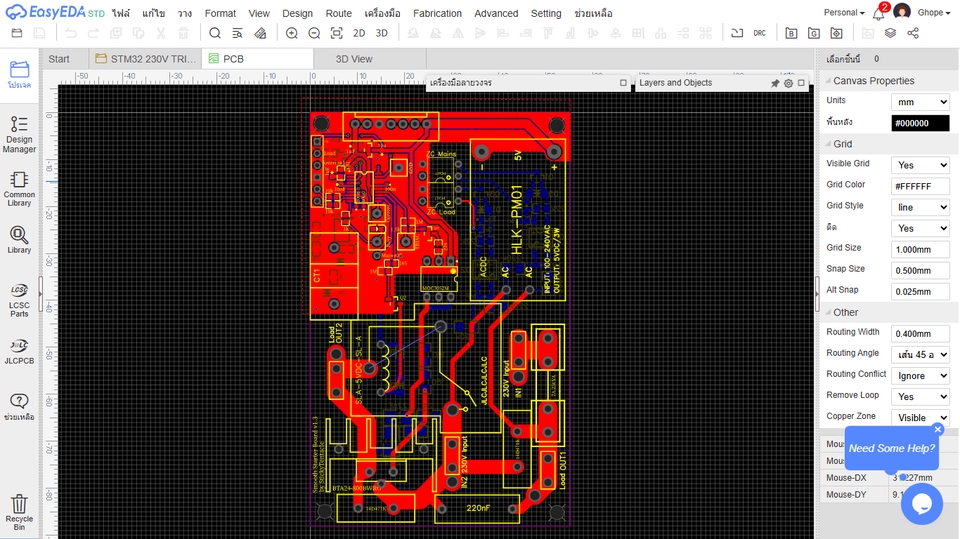Open the Project panel in left sidebar

tap(19, 75)
